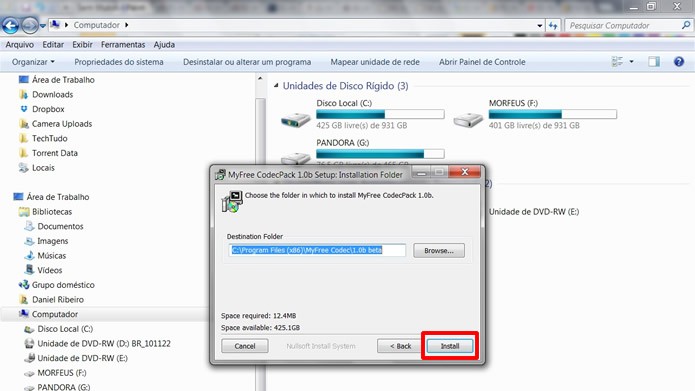This screenshot has width=695, height=391.
Task: Open Camera Uploads folder in sidebar
Action: click(62, 124)
